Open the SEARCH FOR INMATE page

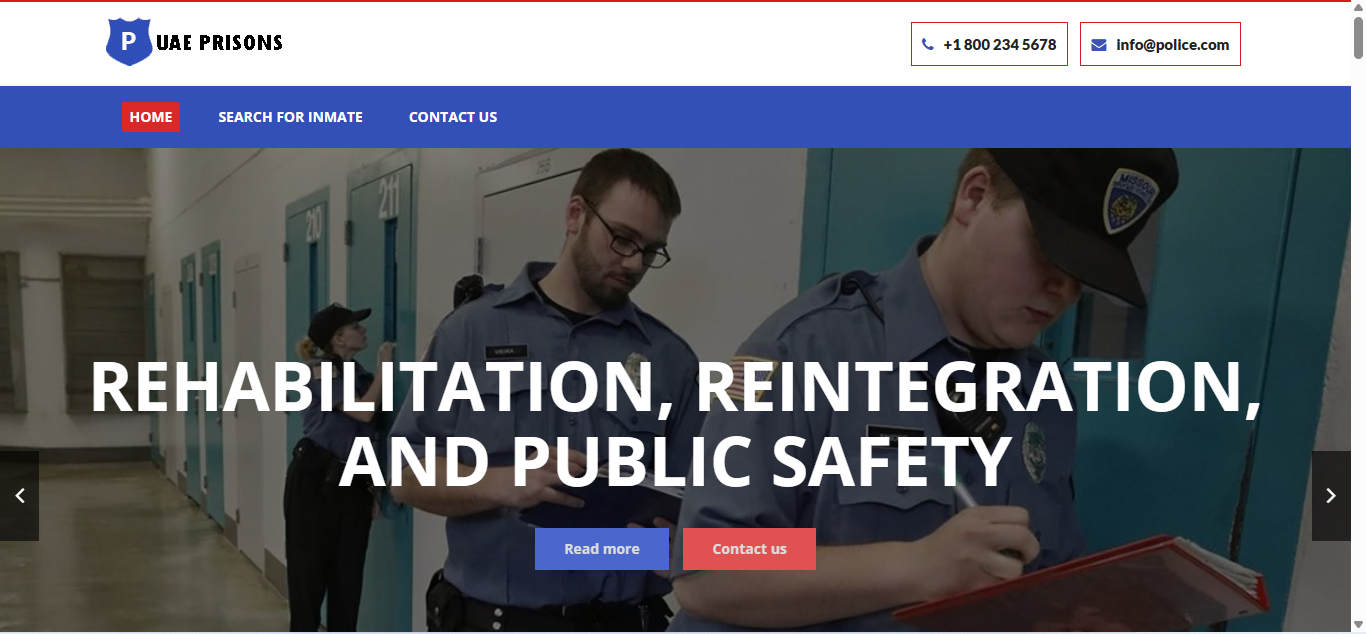click(291, 117)
